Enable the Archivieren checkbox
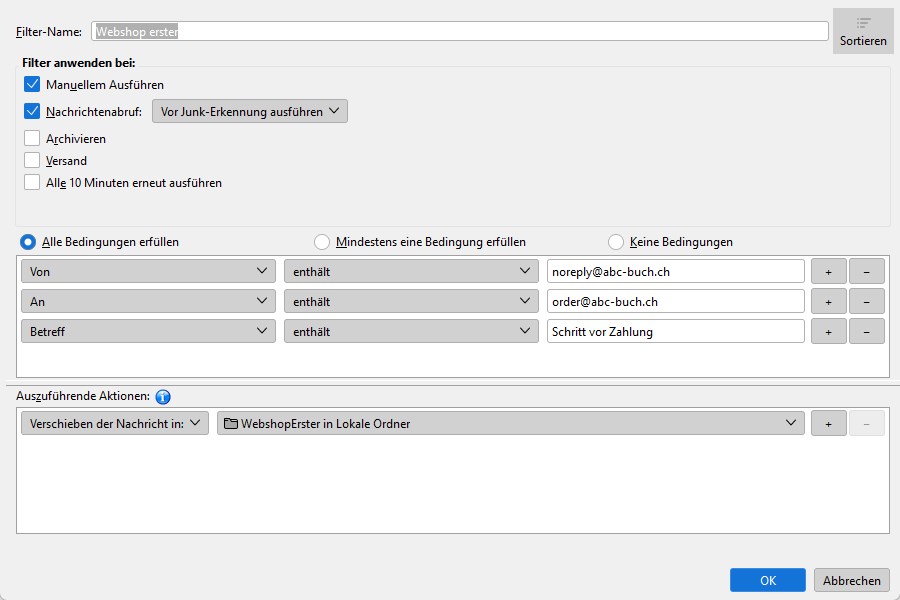900x600 pixels. [x=32, y=139]
